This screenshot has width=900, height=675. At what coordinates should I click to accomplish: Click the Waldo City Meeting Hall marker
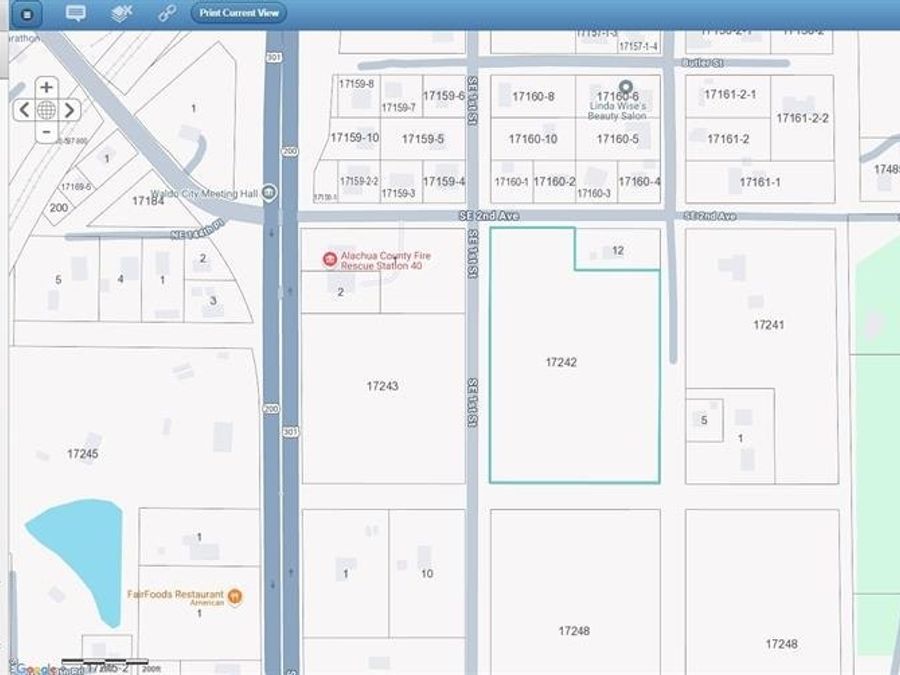(269, 193)
